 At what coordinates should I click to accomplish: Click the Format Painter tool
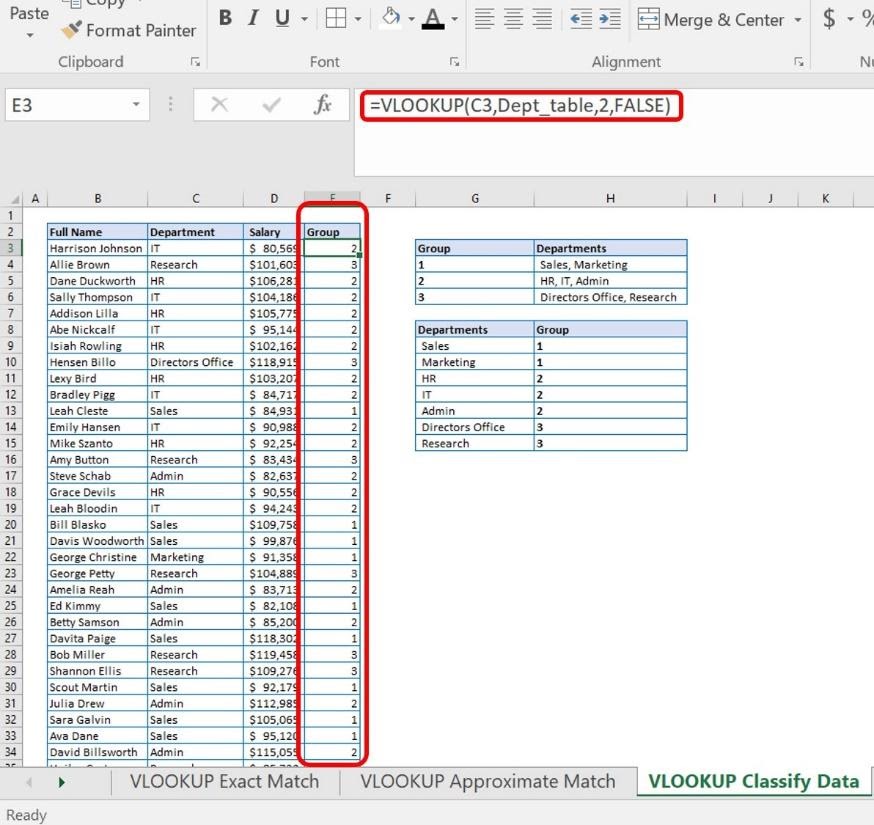(x=127, y=31)
